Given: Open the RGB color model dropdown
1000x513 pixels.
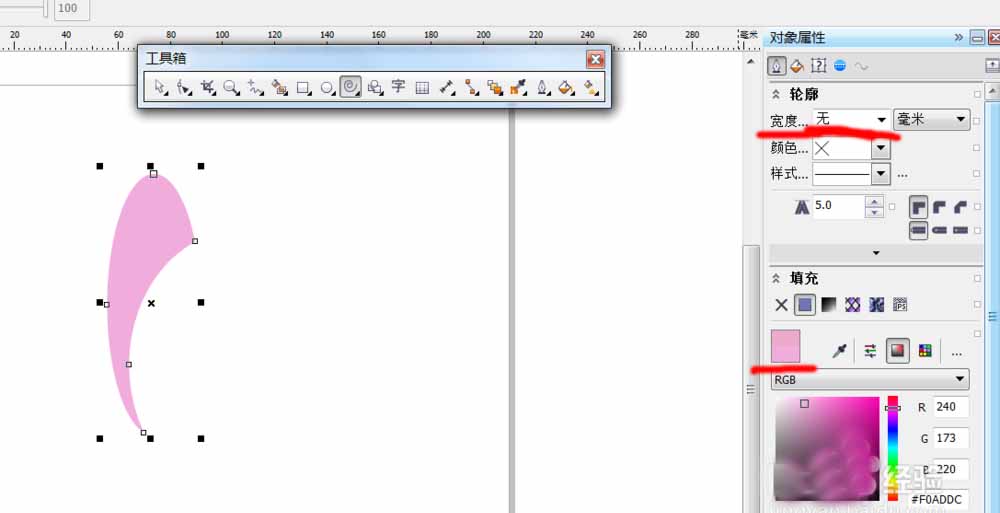Looking at the screenshot, I should pyautogui.click(x=870, y=380).
